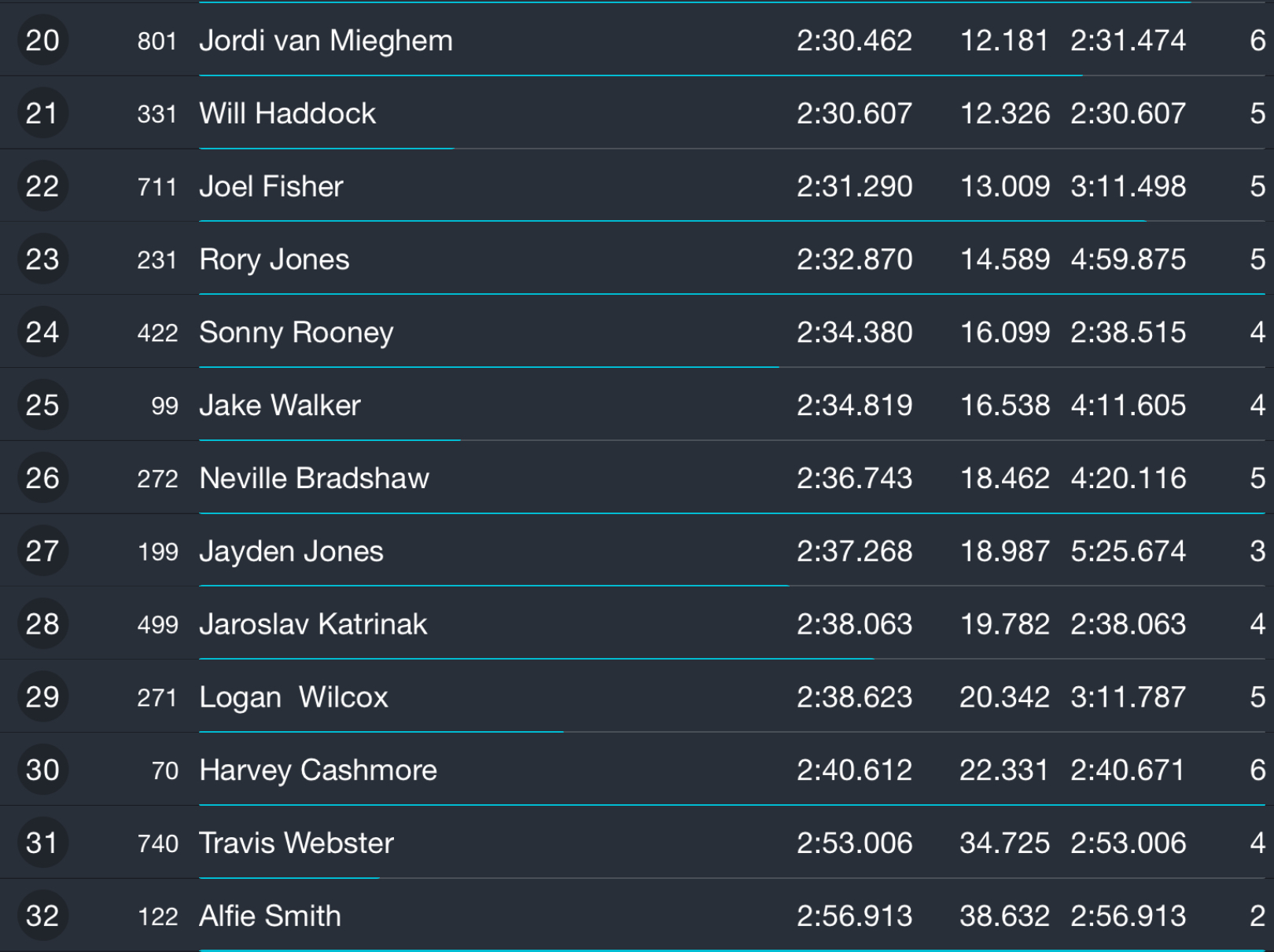Click the position 27 circle badge
The image size is (1274, 952).
[42, 551]
